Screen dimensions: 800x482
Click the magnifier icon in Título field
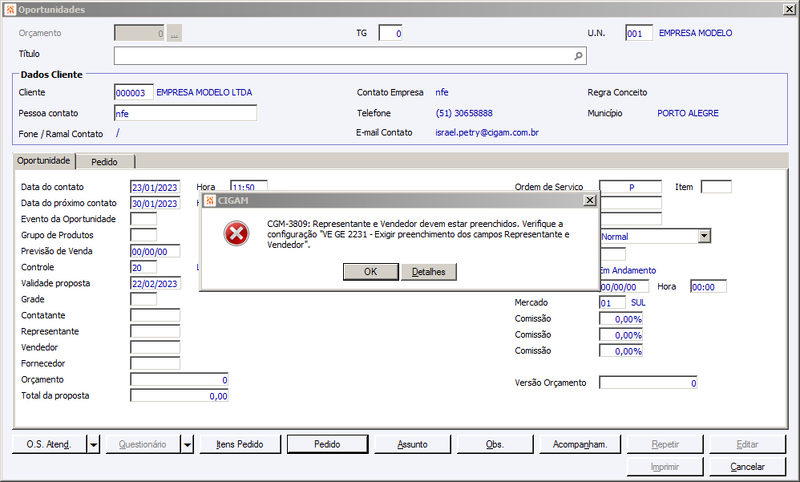point(578,56)
